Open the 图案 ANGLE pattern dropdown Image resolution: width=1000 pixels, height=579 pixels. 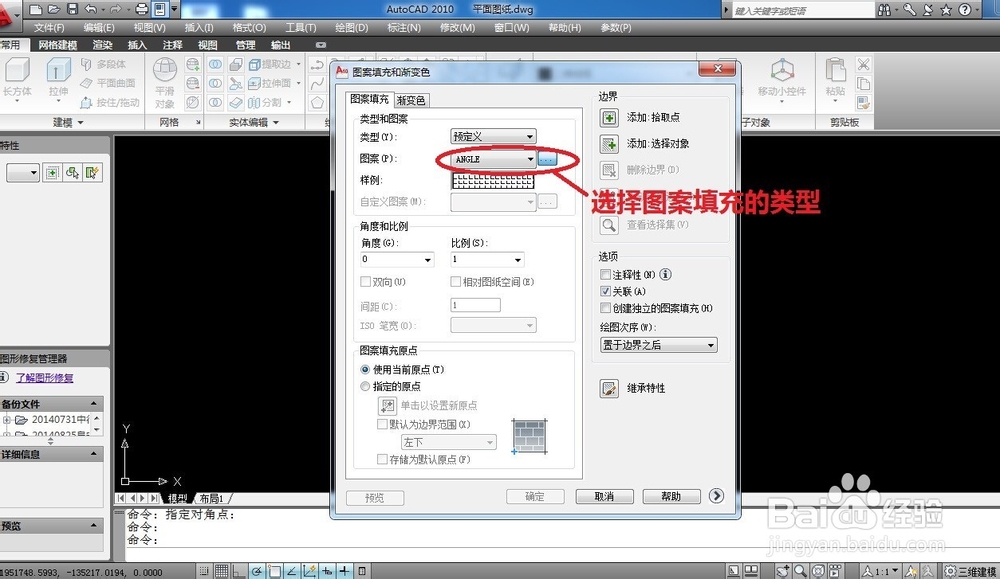coord(494,159)
